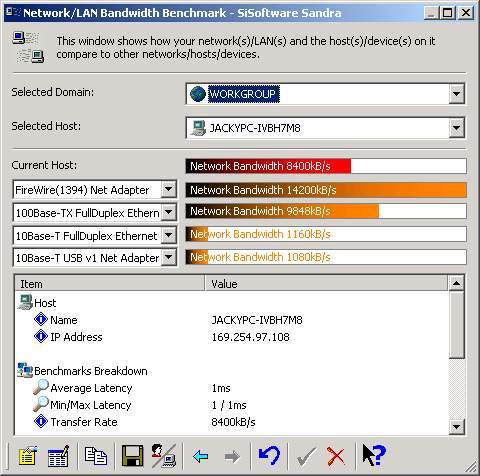Click the floppy disk save icon

[132, 455]
